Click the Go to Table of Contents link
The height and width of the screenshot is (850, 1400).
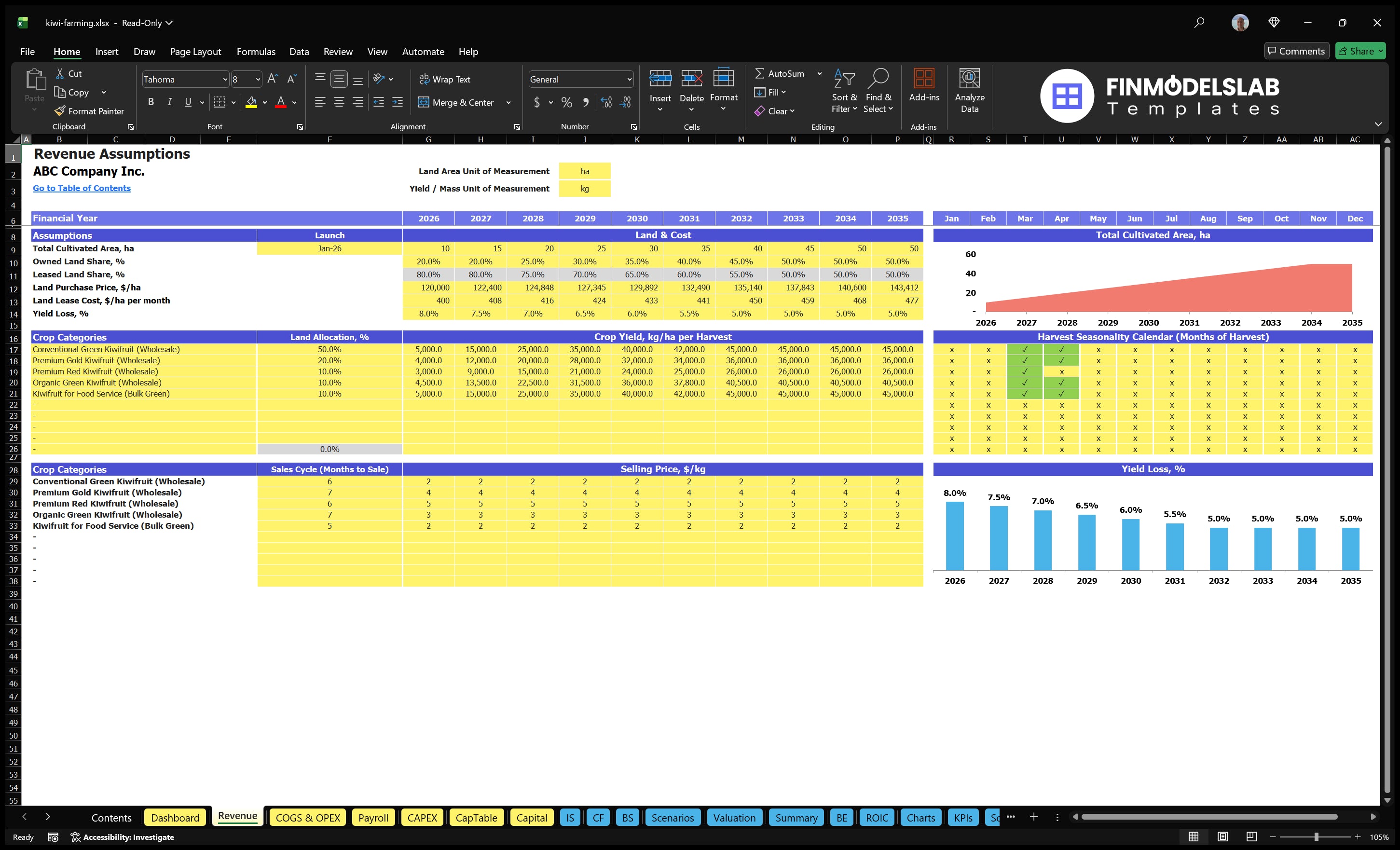click(x=81, y=188)
